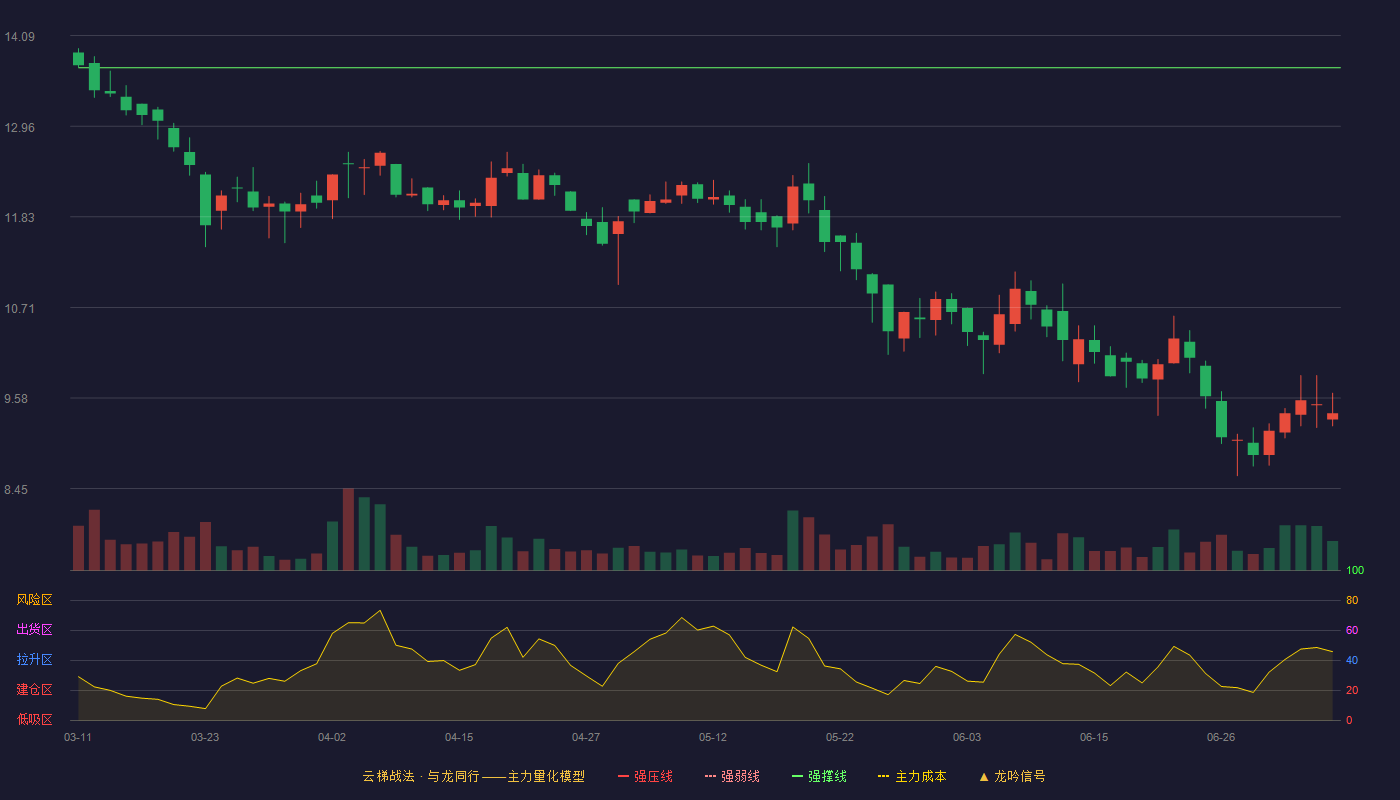This screenshot has width=1400, height=800.
Task: Click the 低吸区 zone label
Action: pos(34,719)
